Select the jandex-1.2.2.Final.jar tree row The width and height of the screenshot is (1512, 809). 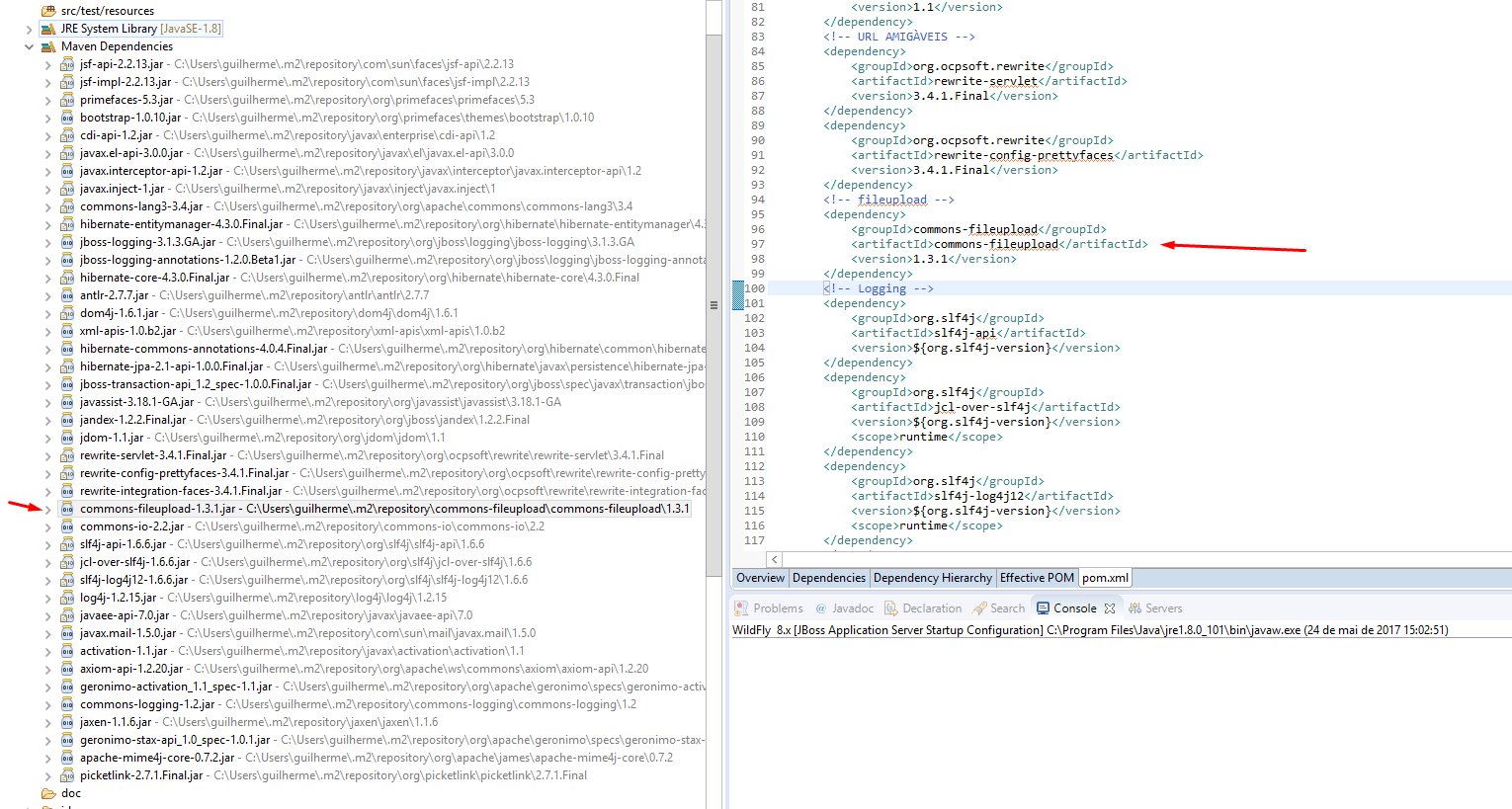click(x=294, y=420)
